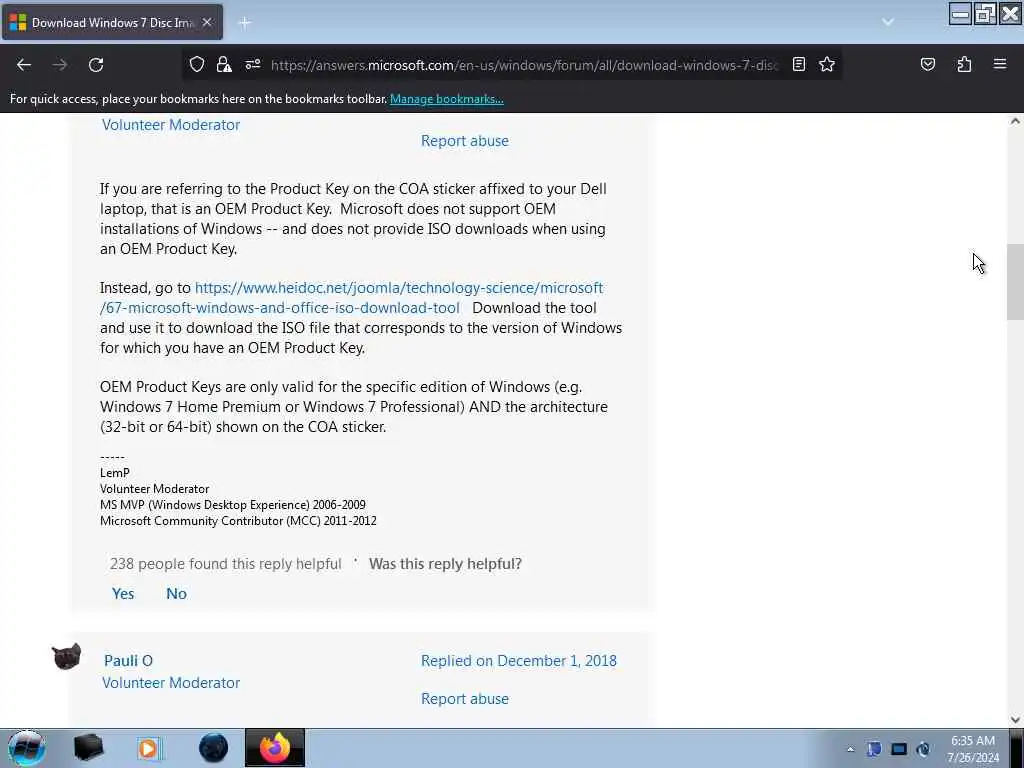Click the page scroll down arrow
This screenshot has height=768, width=1024.
tap(1015, 720)
